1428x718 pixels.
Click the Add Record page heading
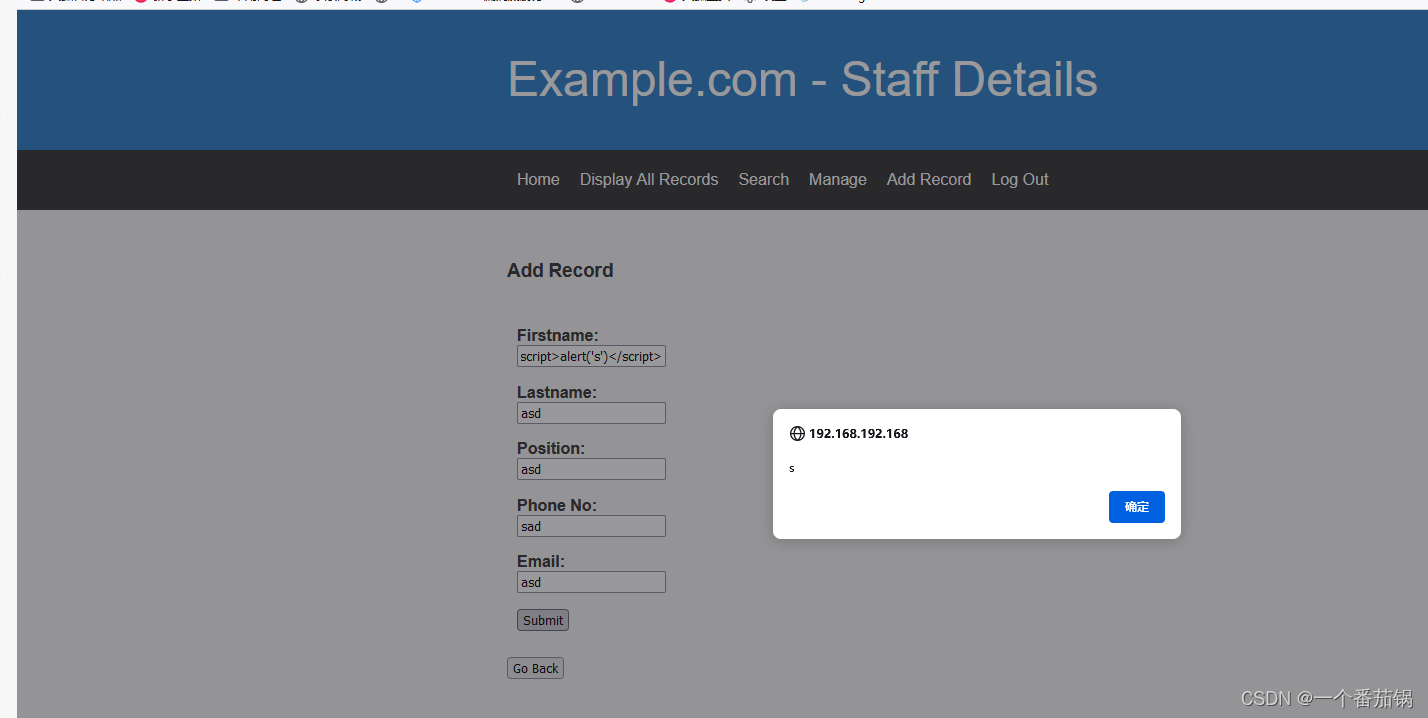pos(560,270)
